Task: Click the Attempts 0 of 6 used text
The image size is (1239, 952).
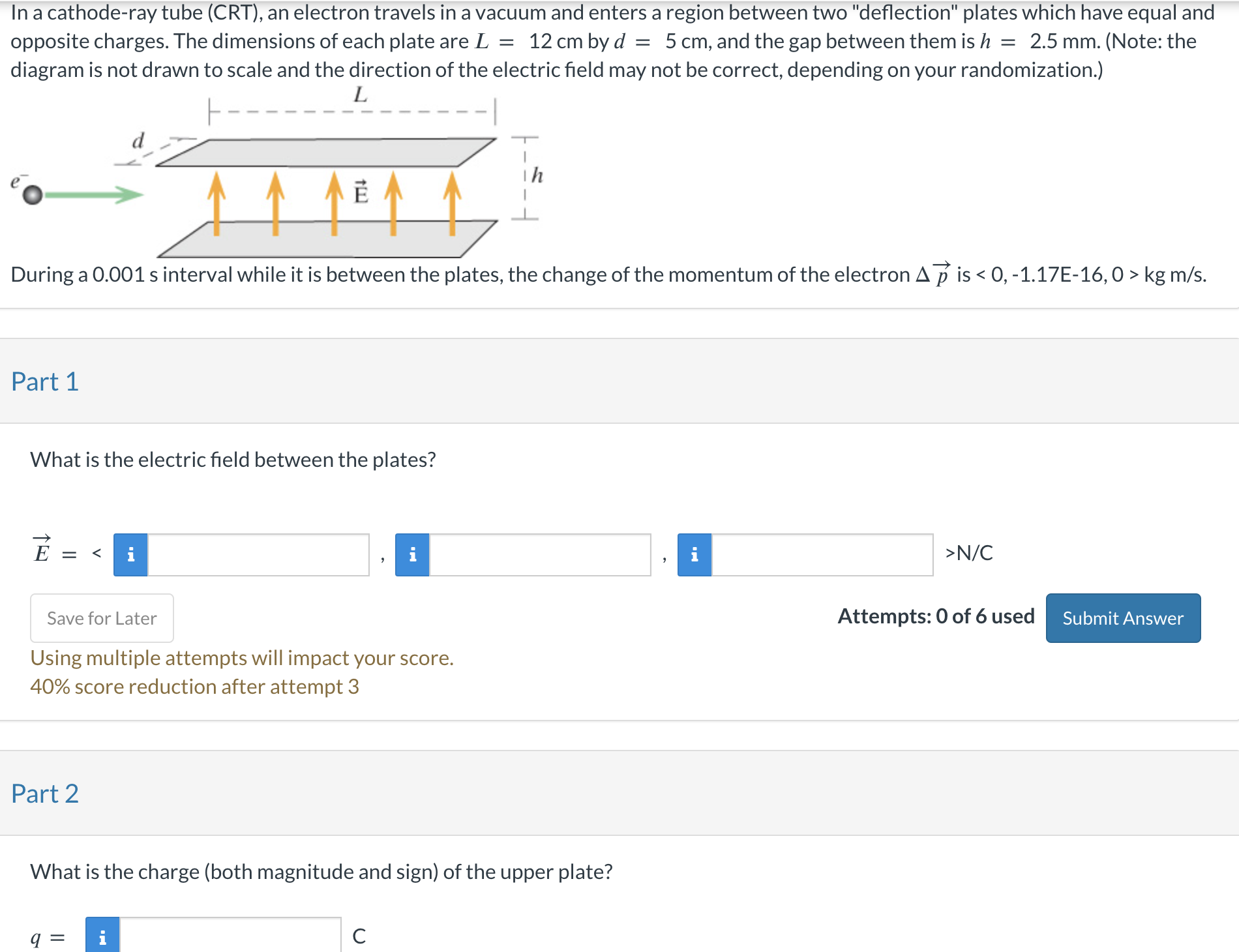Action: coord(936,616)
